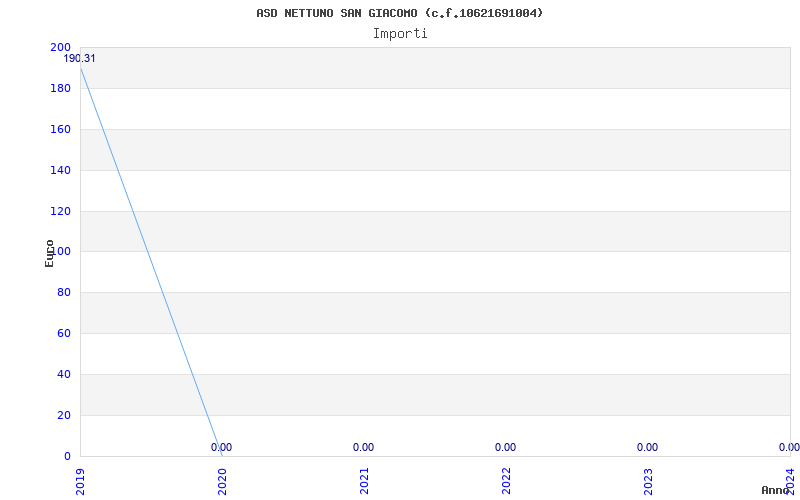Viewport: 800px width, 500px height.
Task: Click the 160 y-axis tick label
Action: click(60, 129)
